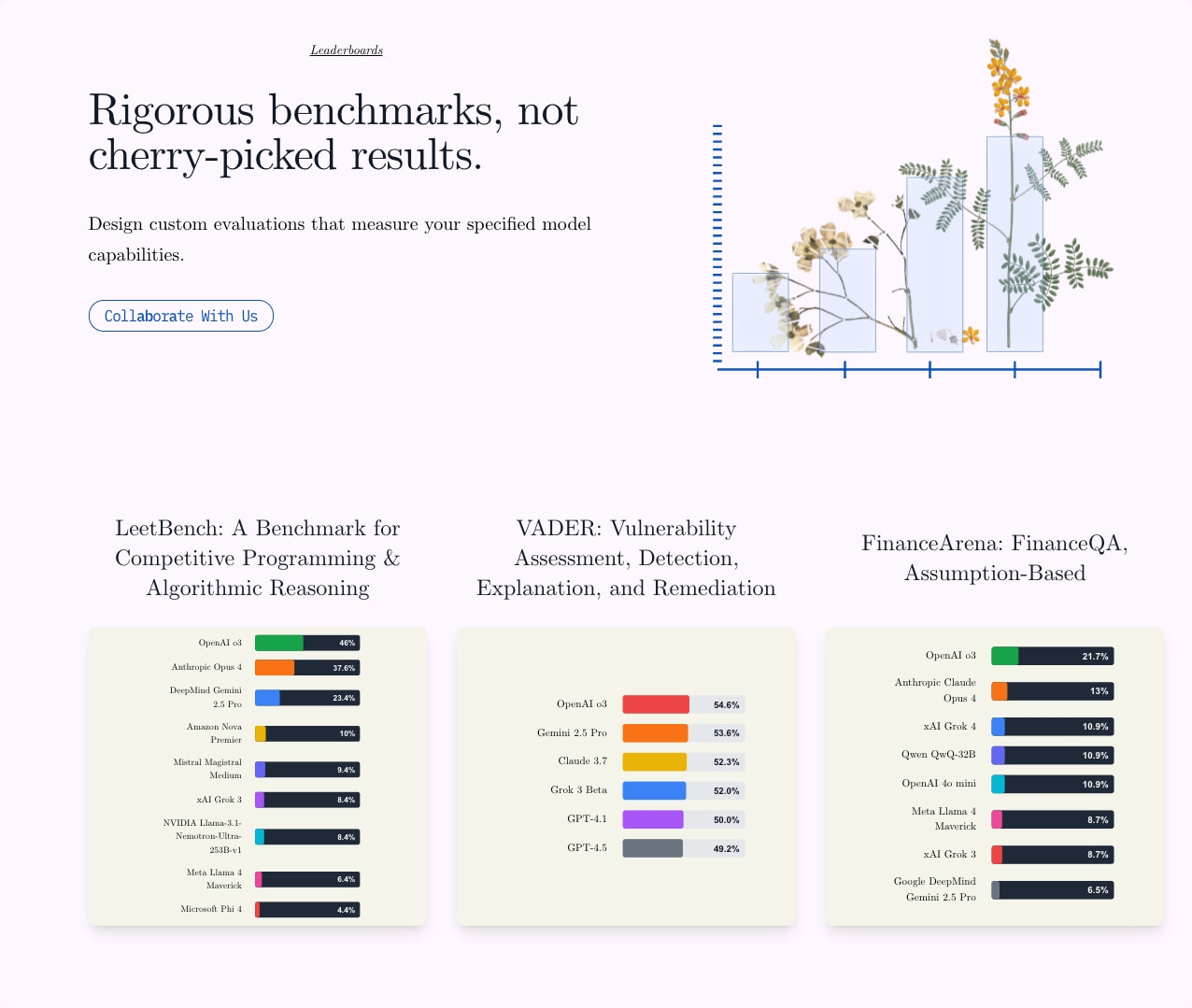Click the FinanceArena OpenAI o3 21.7% bar

pos(1053,656)
